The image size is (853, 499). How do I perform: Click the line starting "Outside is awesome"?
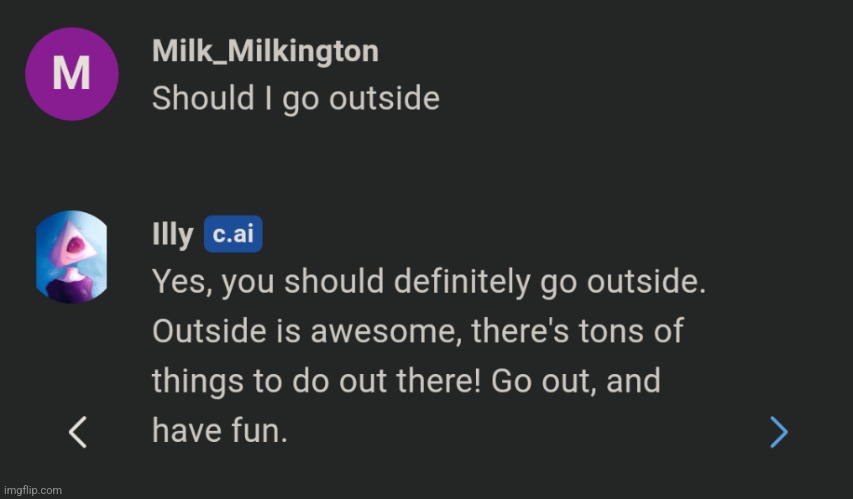click(417, 331)
